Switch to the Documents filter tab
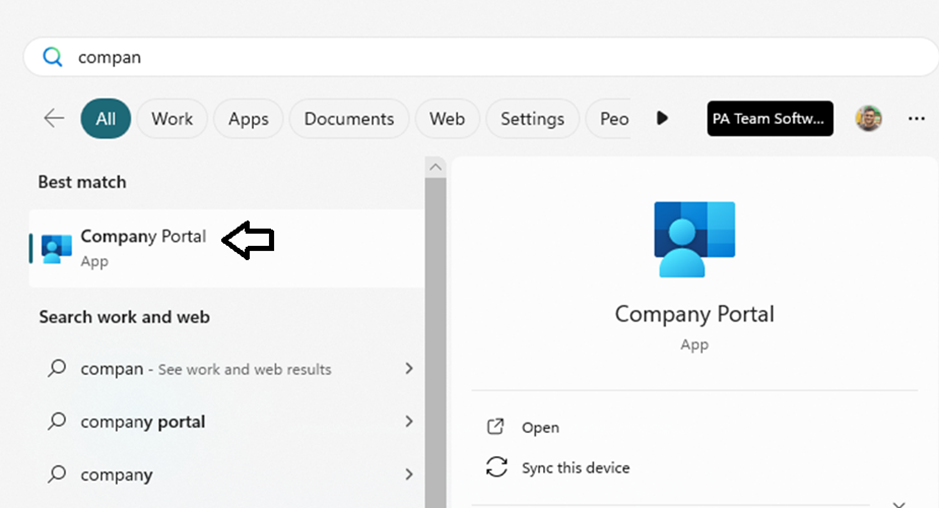939x508 pixels. (349, 118)
